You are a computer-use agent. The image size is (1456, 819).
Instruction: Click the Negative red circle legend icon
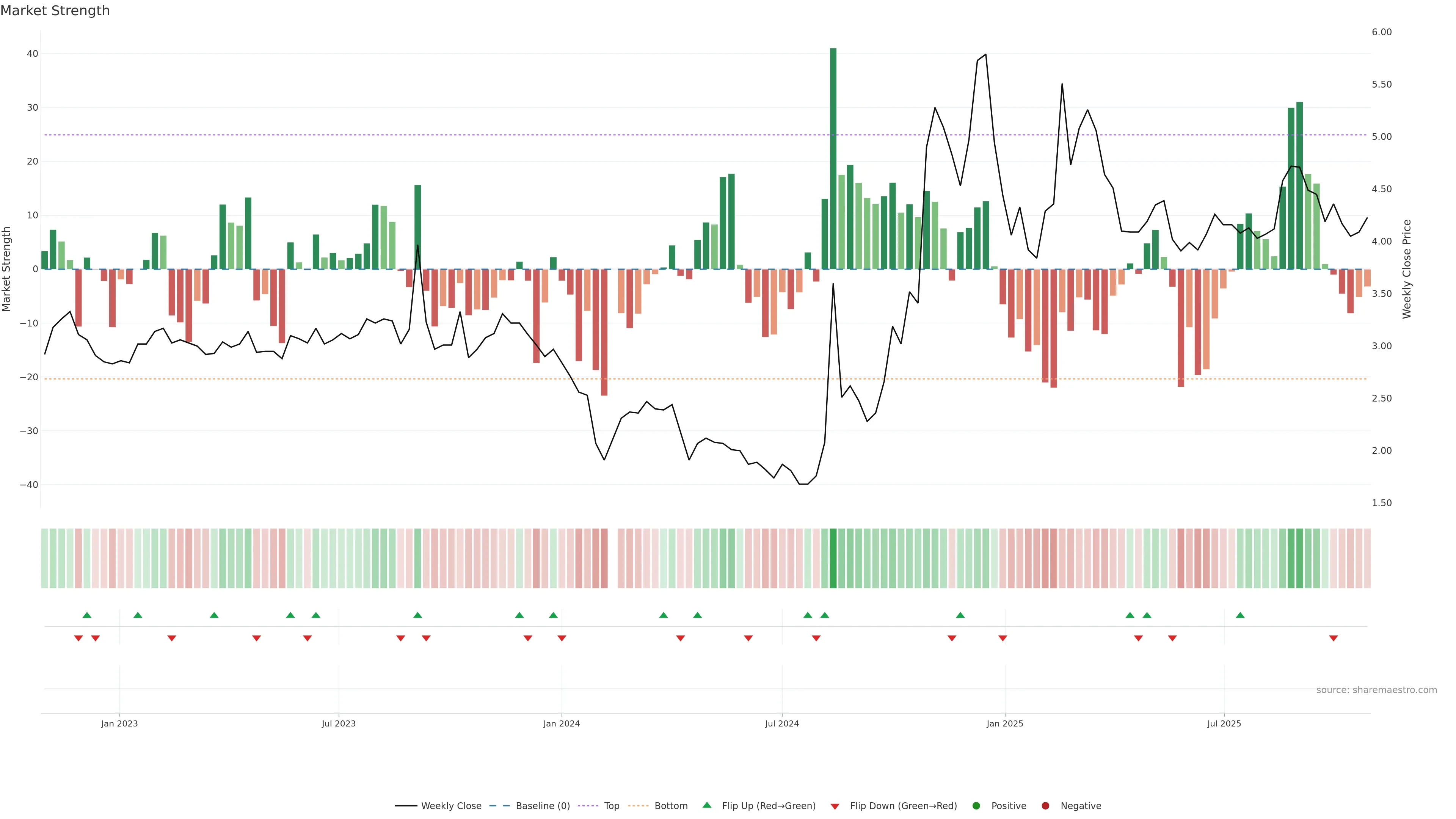point(1045,806)
